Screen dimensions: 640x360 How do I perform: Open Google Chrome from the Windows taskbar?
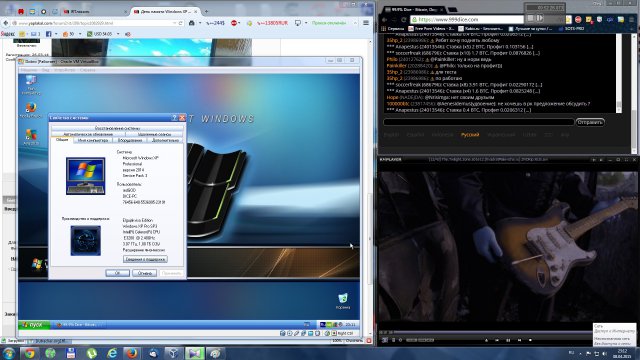[x=29, y=353]
